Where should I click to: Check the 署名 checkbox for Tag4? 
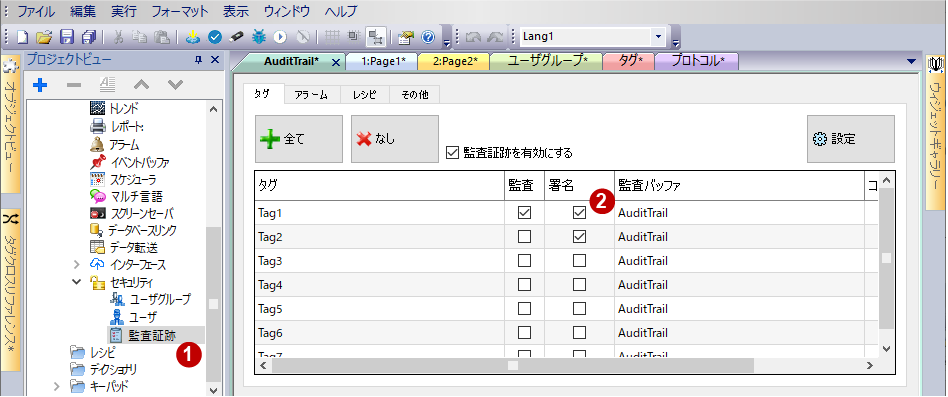coord(579,285)
